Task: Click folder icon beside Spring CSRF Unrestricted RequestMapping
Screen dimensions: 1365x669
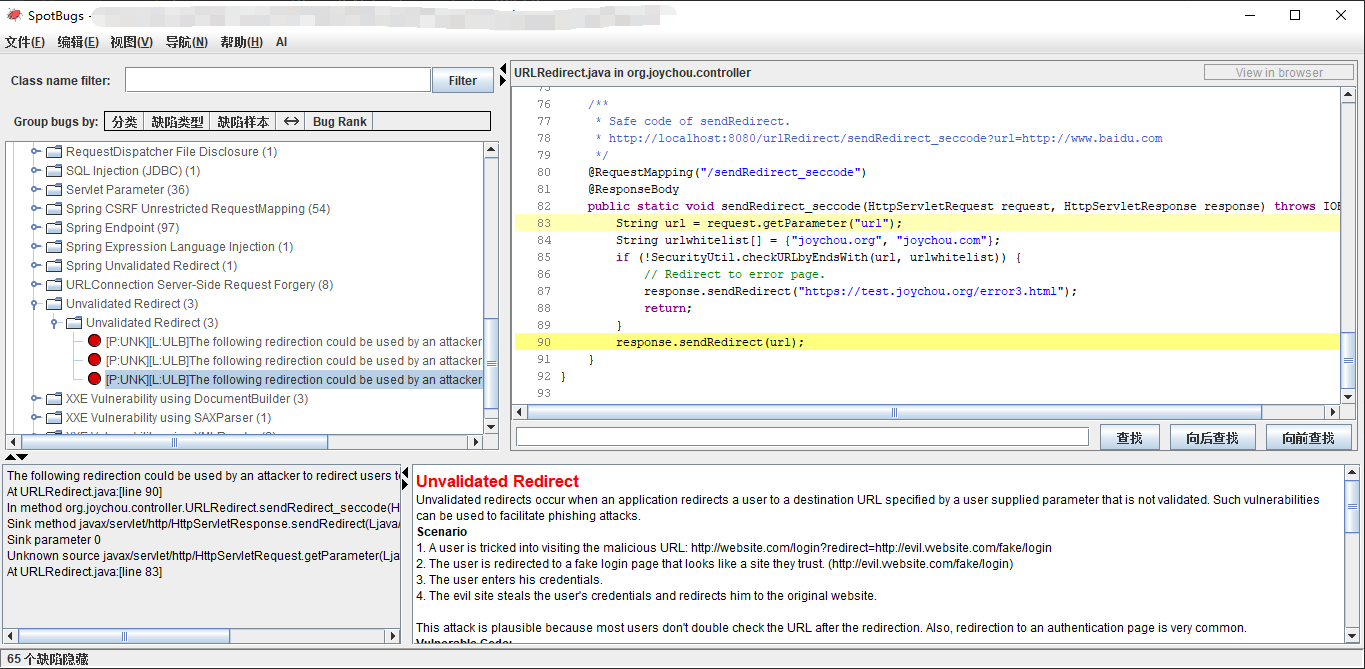Action: click(54, 209)
